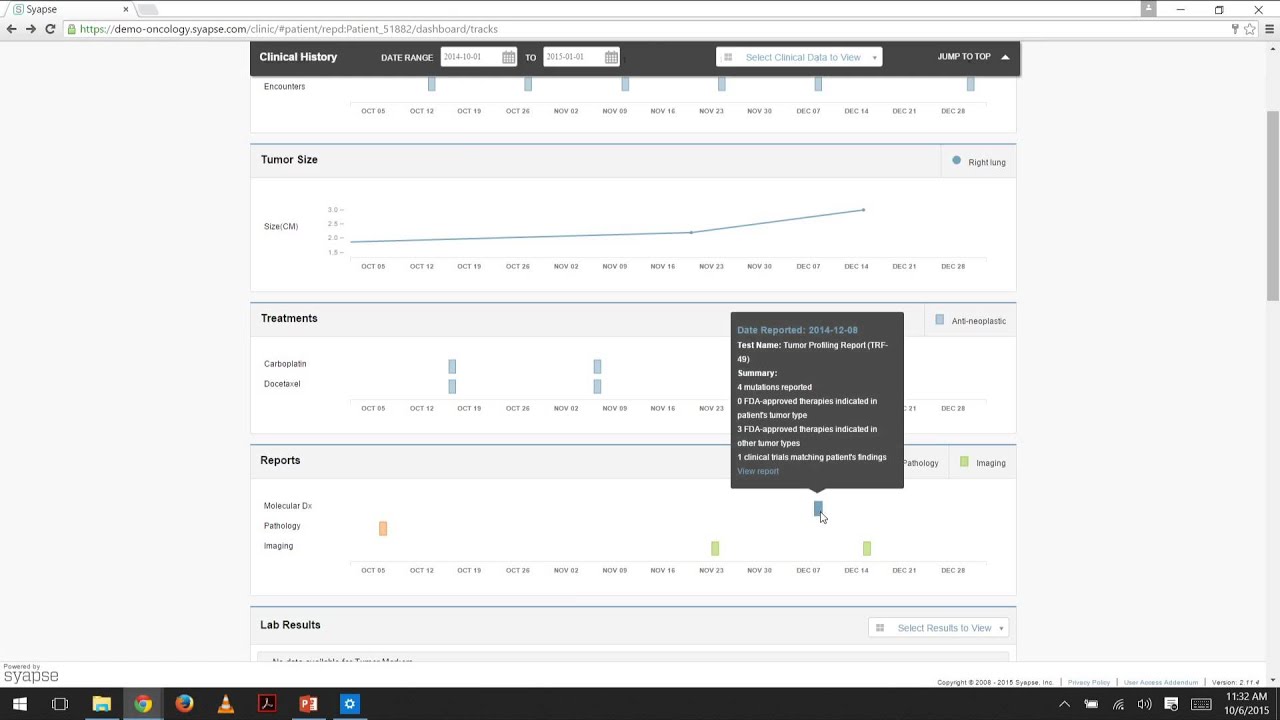Viewport: 1280px width, 720px height.
Task: Click the start date range input field
Action: tap(471, 57)
